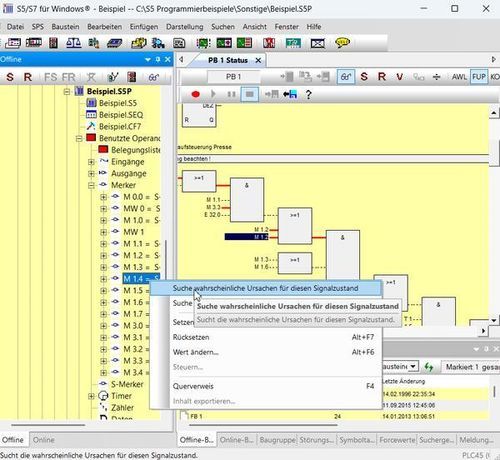
Task: Expand the Eingänge tree node
Action: pos(91,162)
